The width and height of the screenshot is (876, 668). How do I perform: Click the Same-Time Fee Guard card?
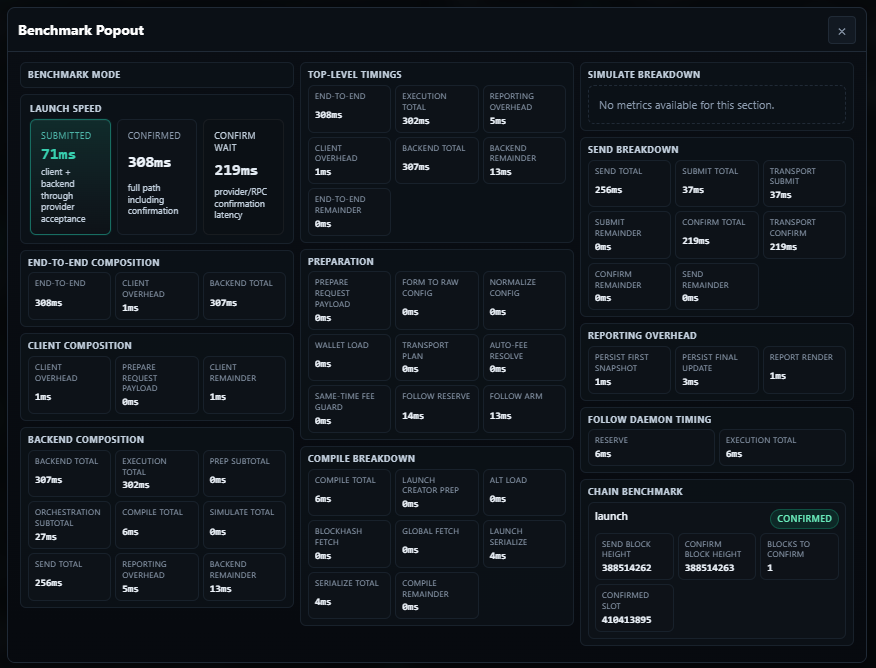pos(349,409)
